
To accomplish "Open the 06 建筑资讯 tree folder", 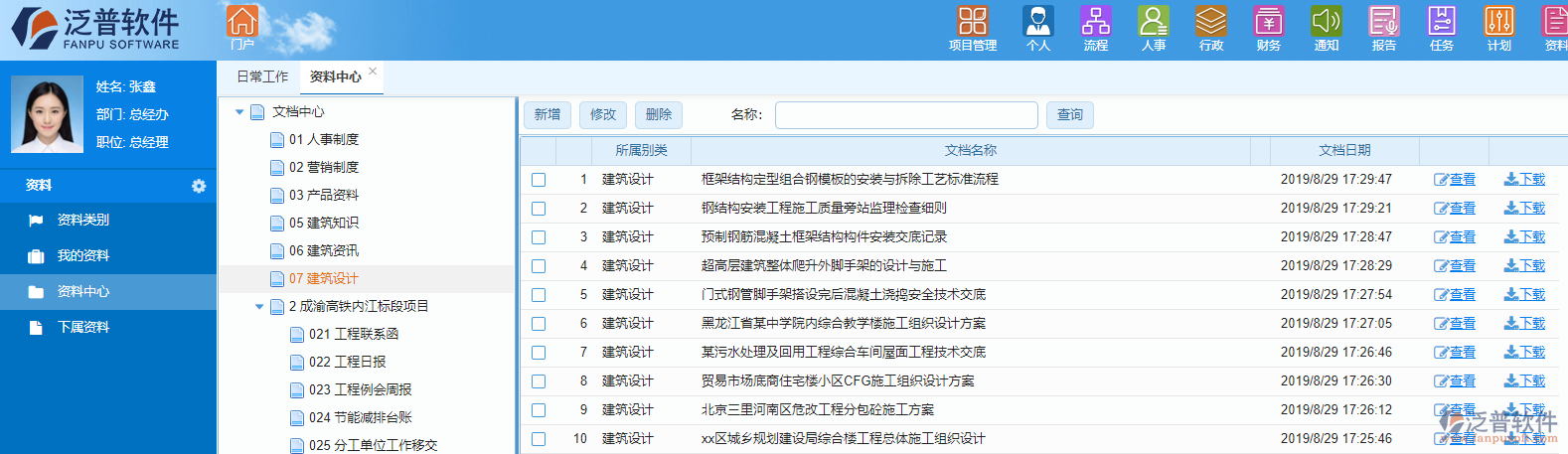I will (323, 251).
